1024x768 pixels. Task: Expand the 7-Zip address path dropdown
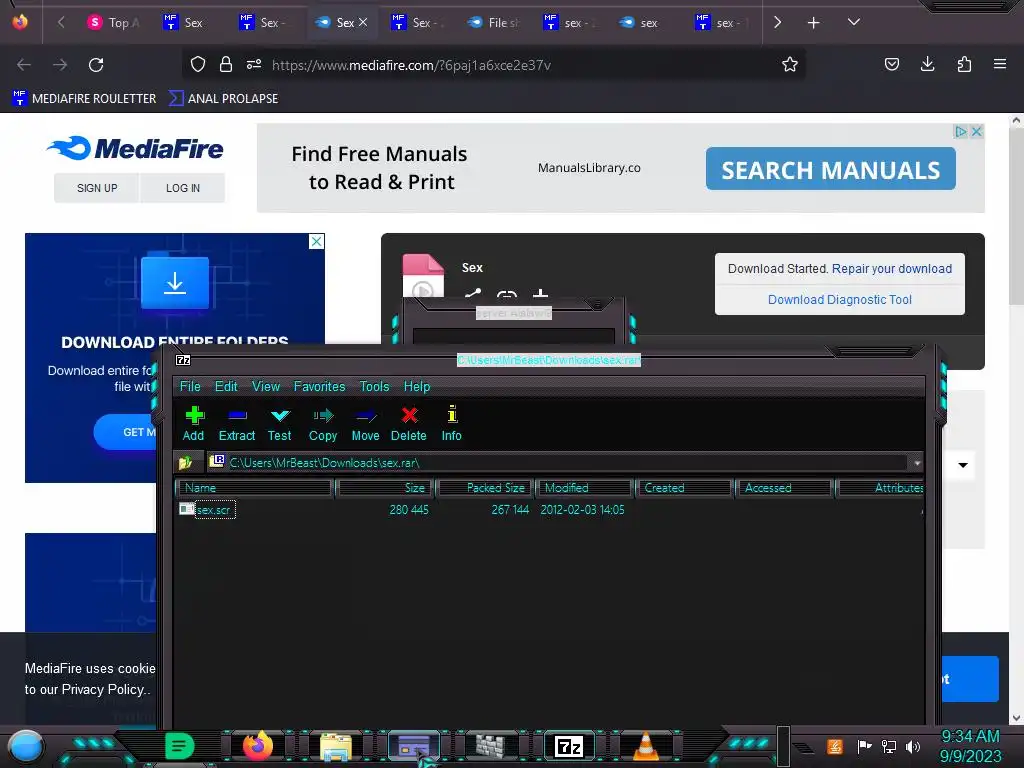pos(917,463)
